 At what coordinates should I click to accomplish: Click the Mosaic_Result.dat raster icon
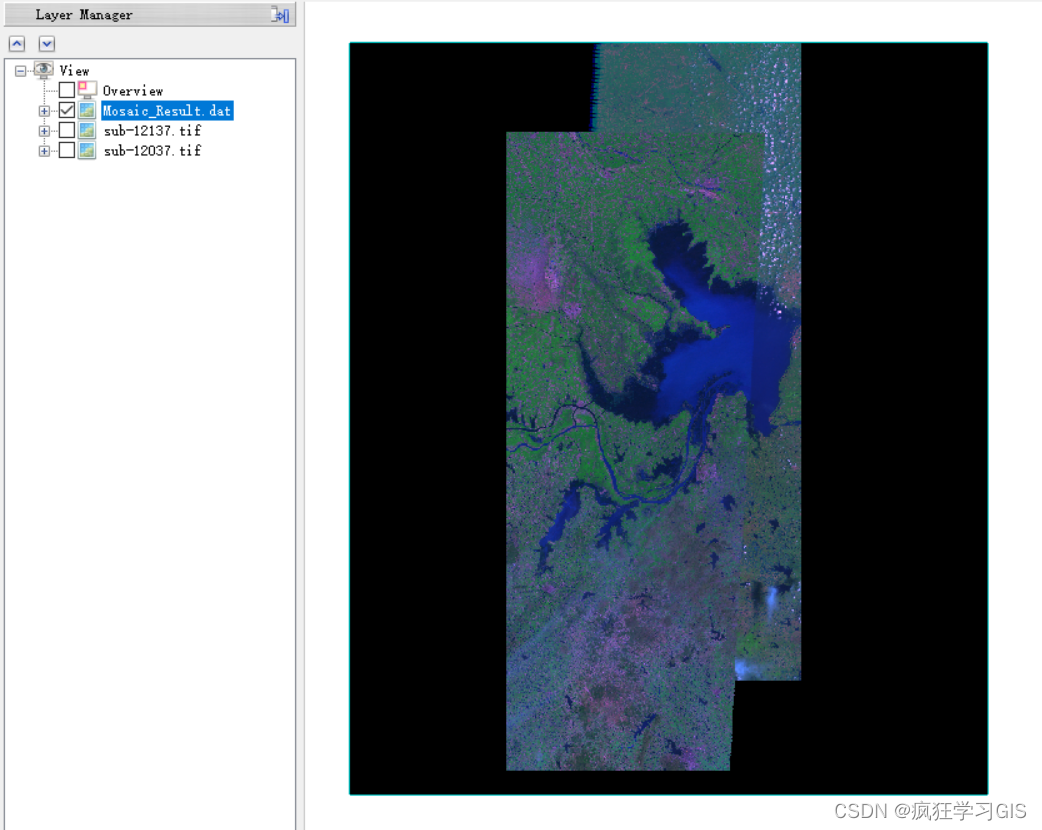87,110
